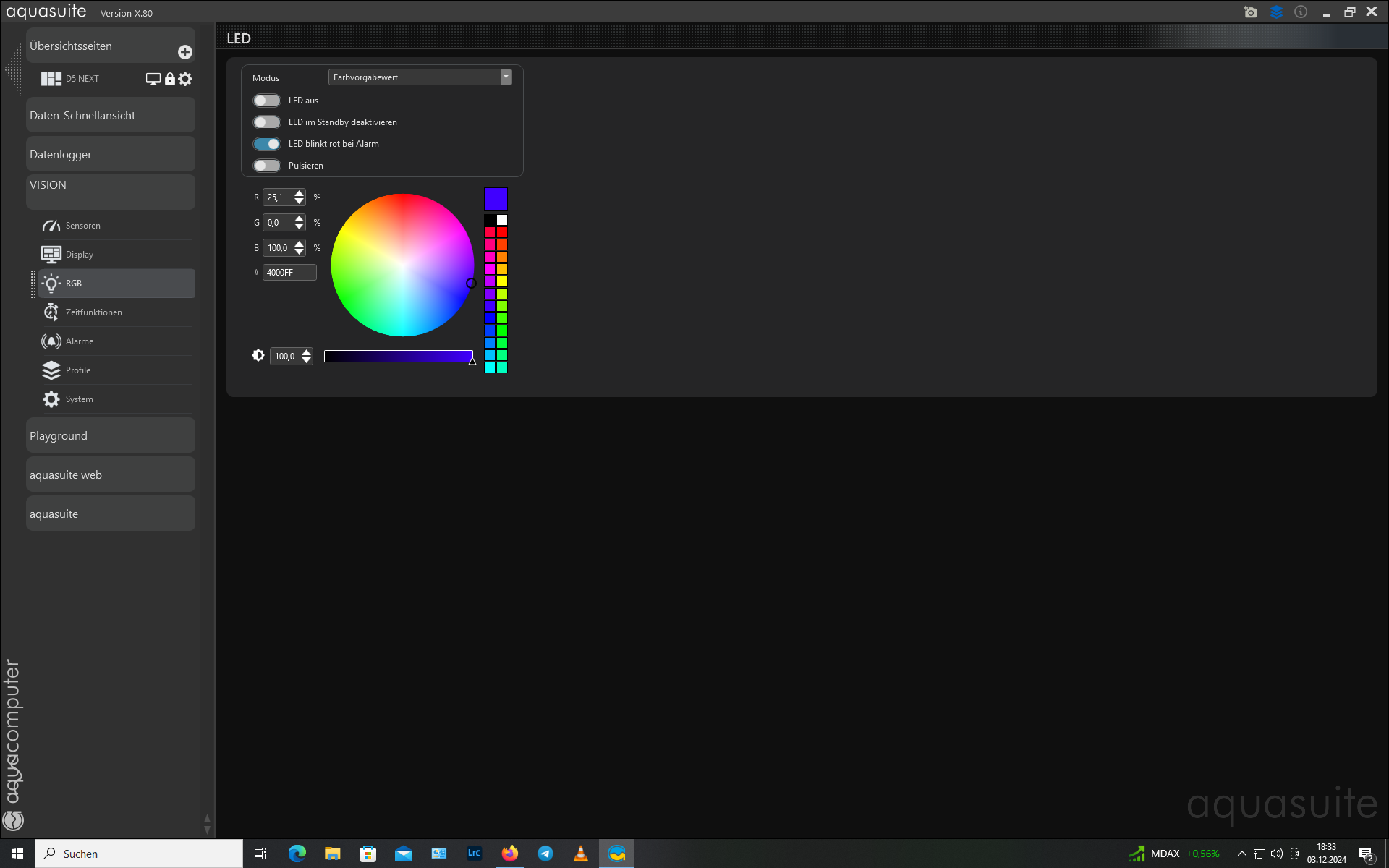Turn on the Pulsieren switch
The image size is (1389, 868).
click(266, 166)
